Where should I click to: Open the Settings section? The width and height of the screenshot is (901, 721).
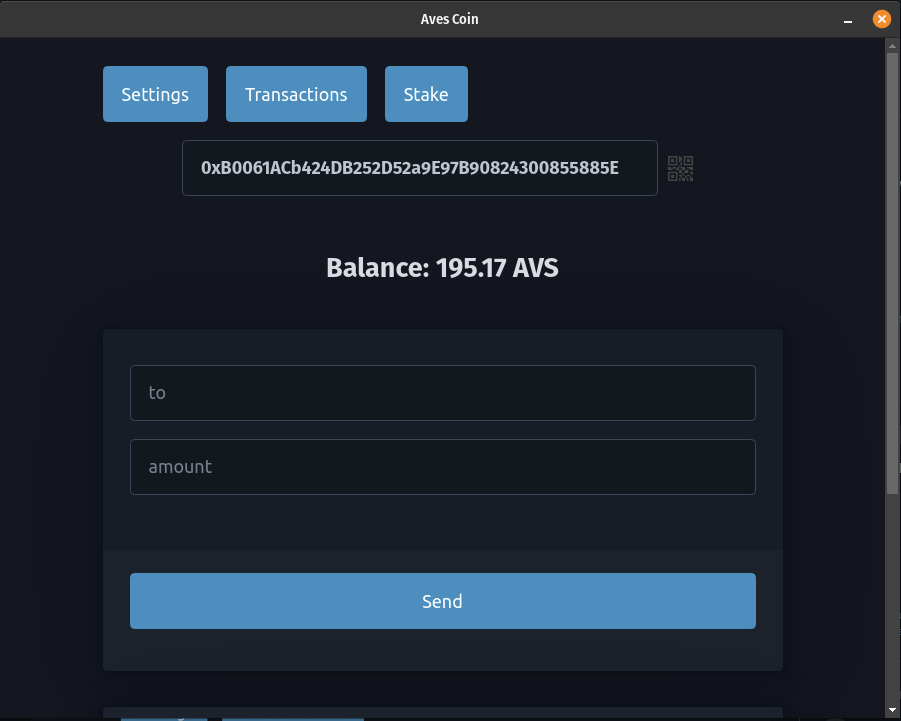155,93
